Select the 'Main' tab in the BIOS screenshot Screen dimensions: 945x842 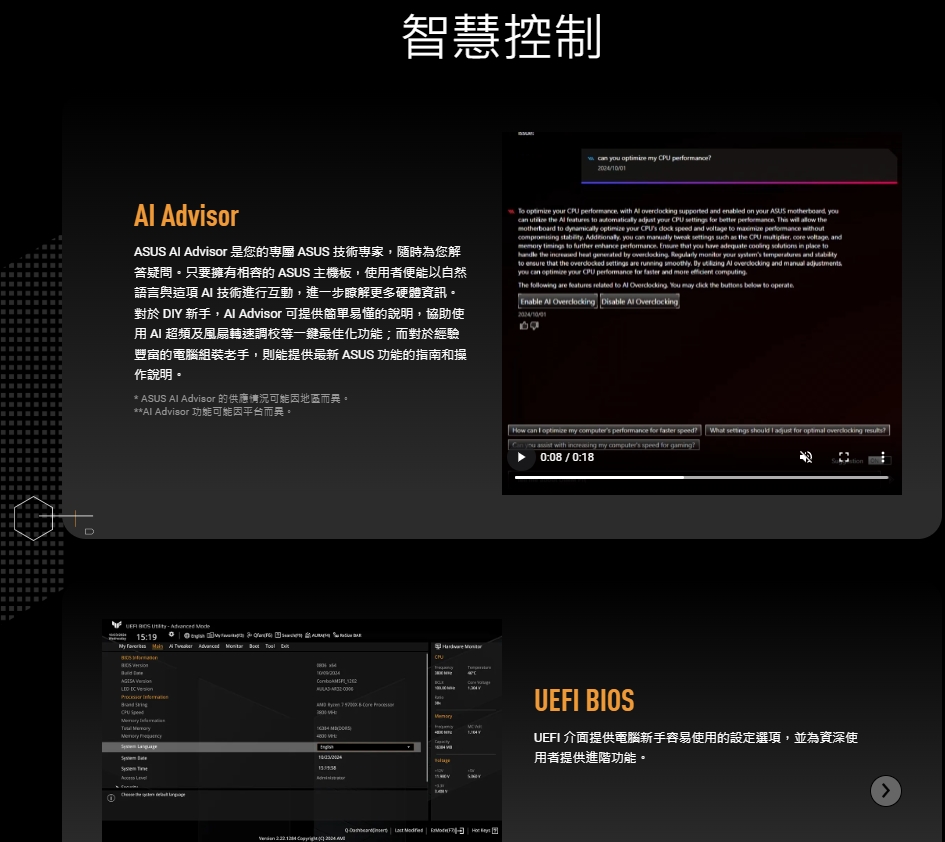(x=157, y=646)
